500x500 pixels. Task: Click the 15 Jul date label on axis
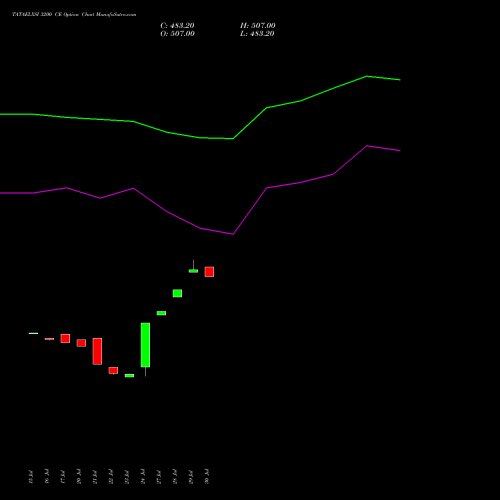31,476
